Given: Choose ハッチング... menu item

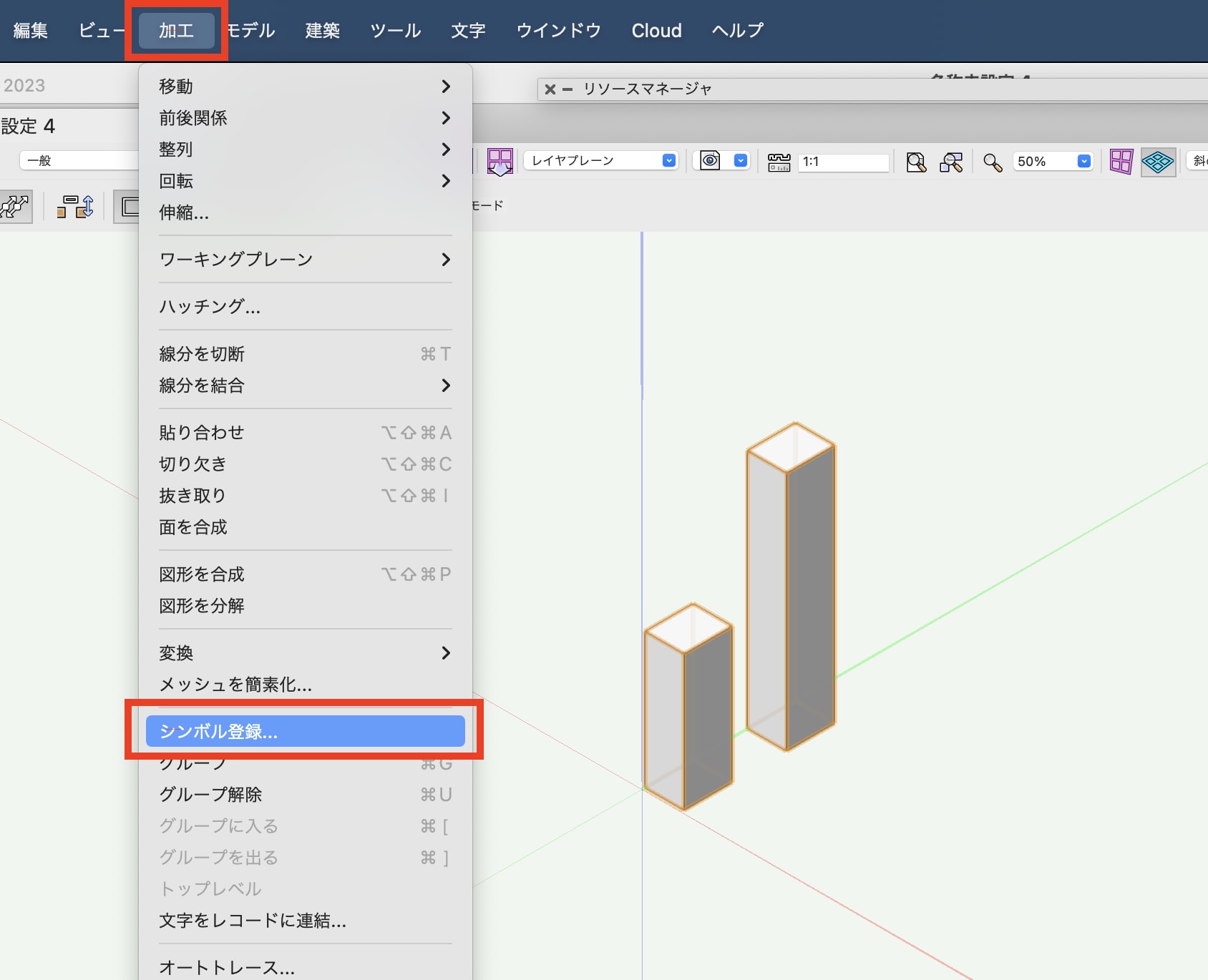Looking at the screenshot, I should tap(306, 307).
